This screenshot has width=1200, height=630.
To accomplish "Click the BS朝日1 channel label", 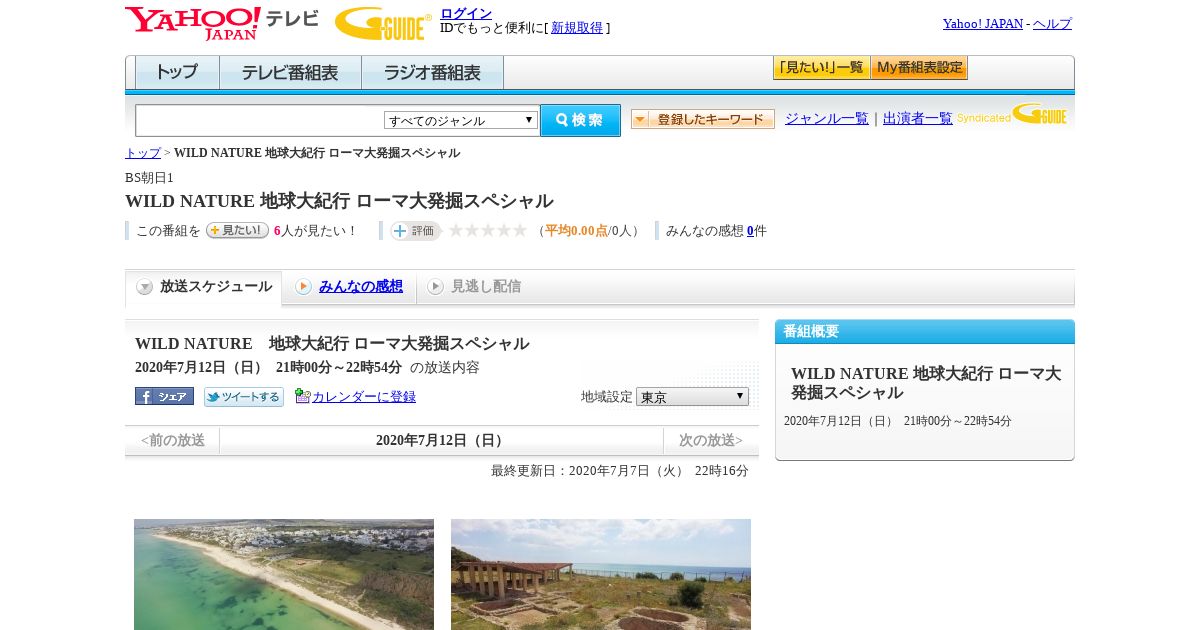I will tap(149, 178).
